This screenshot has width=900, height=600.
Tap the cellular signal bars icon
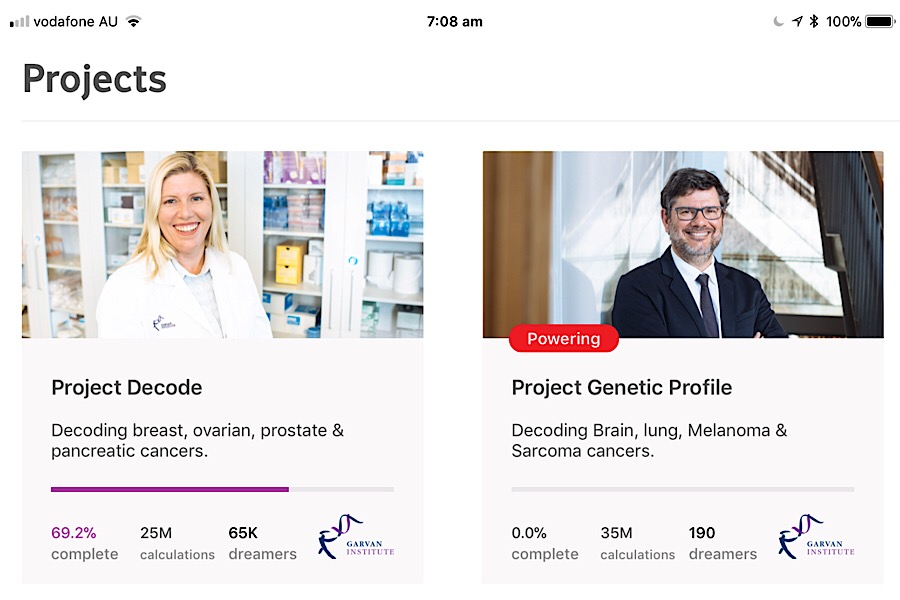(x=19, y=21)
